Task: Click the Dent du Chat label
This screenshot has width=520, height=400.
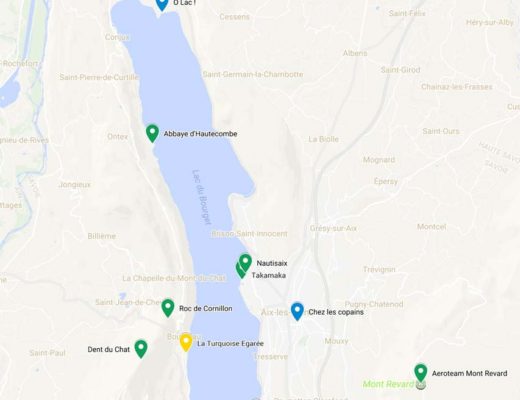Action: (109, 349)
